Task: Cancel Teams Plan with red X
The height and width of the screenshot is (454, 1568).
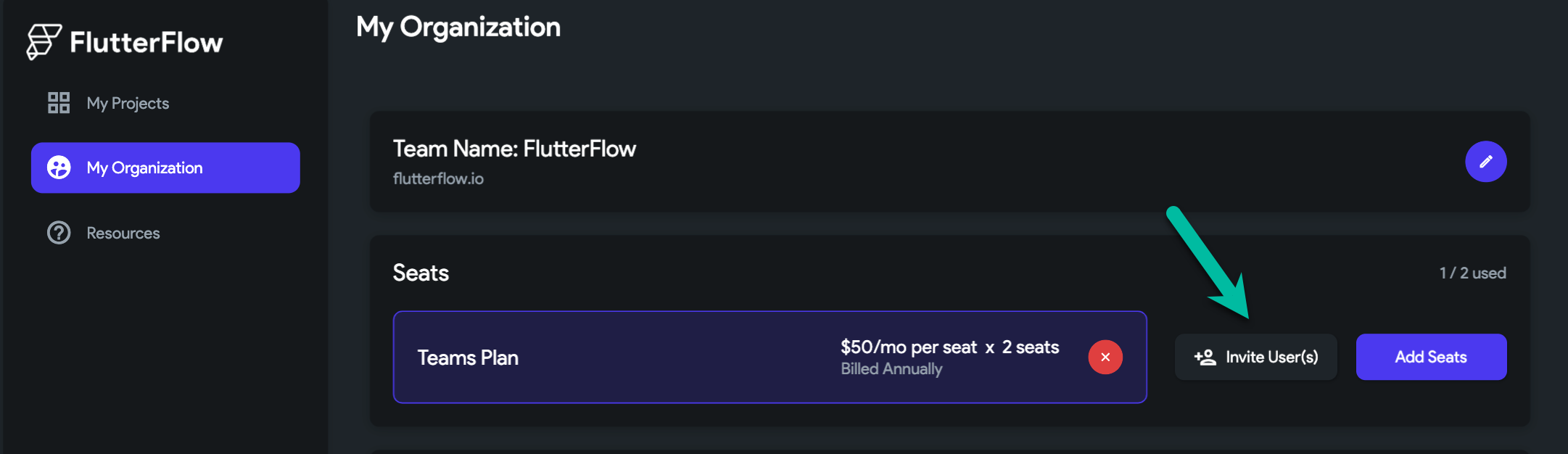Action: [x=1105, y=357]
